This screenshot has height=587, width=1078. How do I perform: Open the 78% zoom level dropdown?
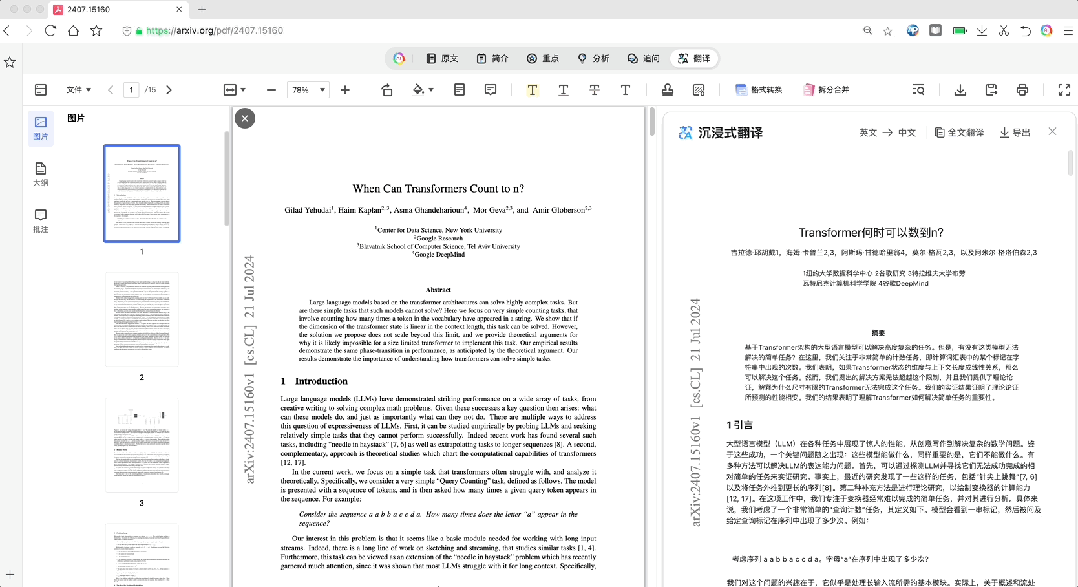click(x=308, y=89)
